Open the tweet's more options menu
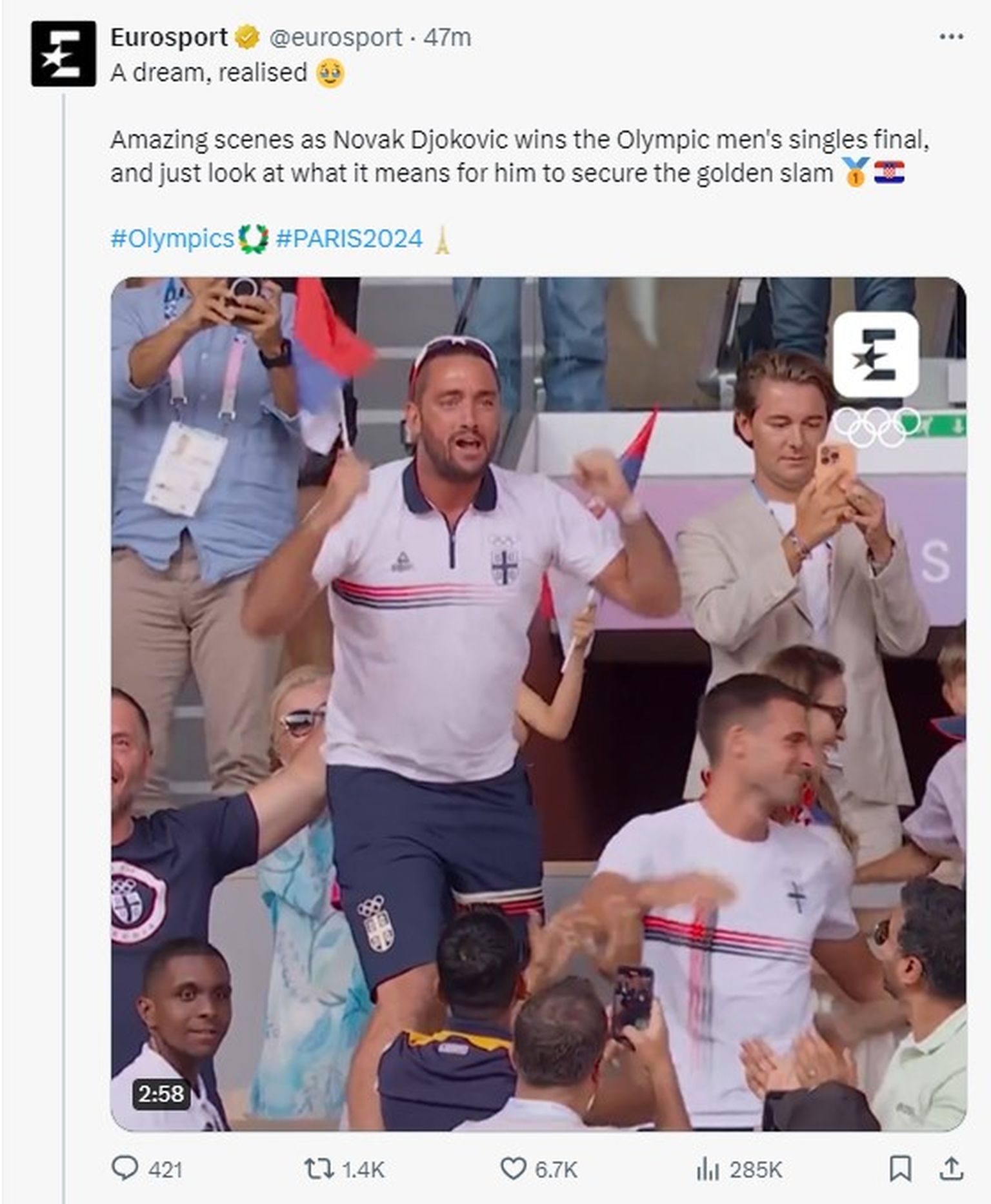991x1204 pixels. click(x=951, y=37)
